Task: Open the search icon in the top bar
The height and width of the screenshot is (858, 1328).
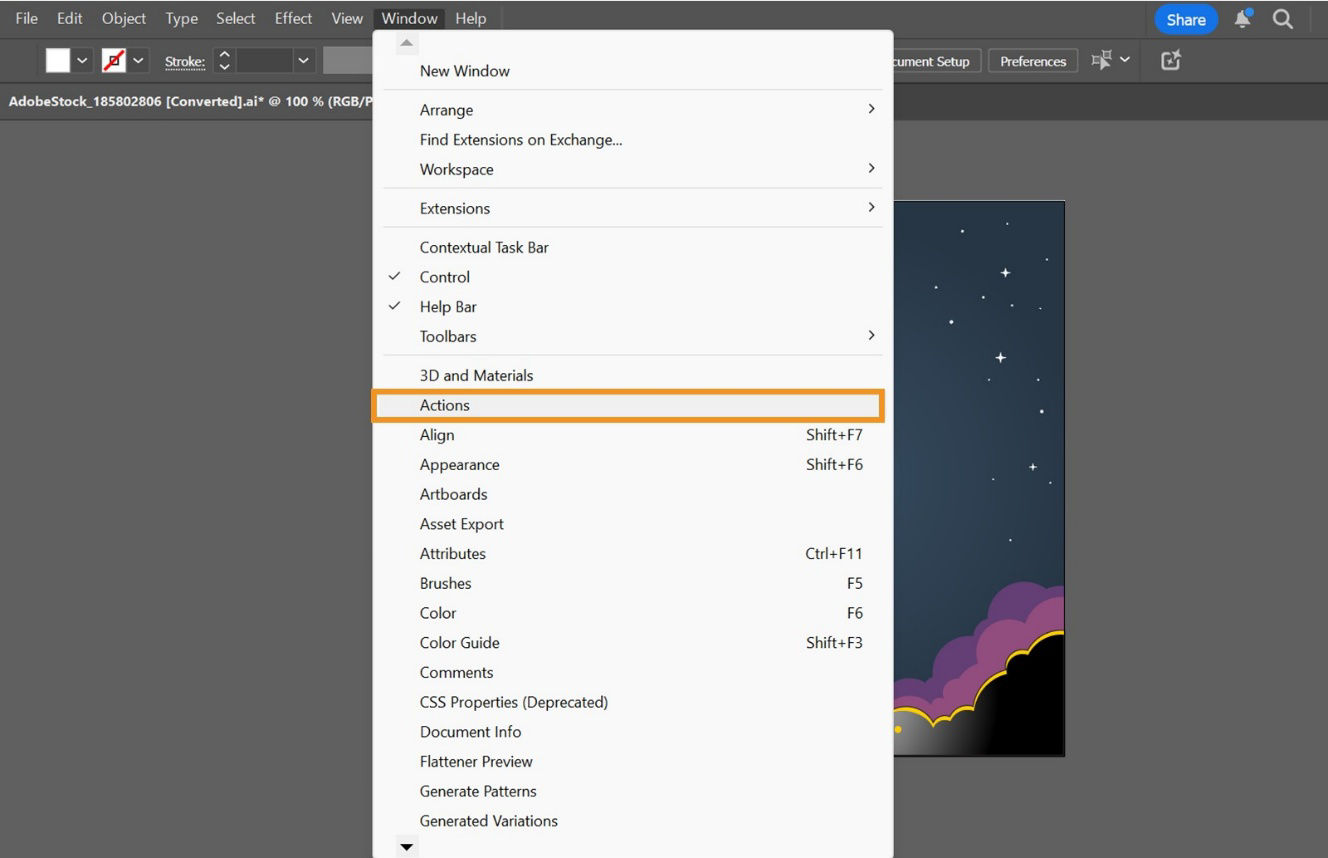Action: [x=1284, y=18]
